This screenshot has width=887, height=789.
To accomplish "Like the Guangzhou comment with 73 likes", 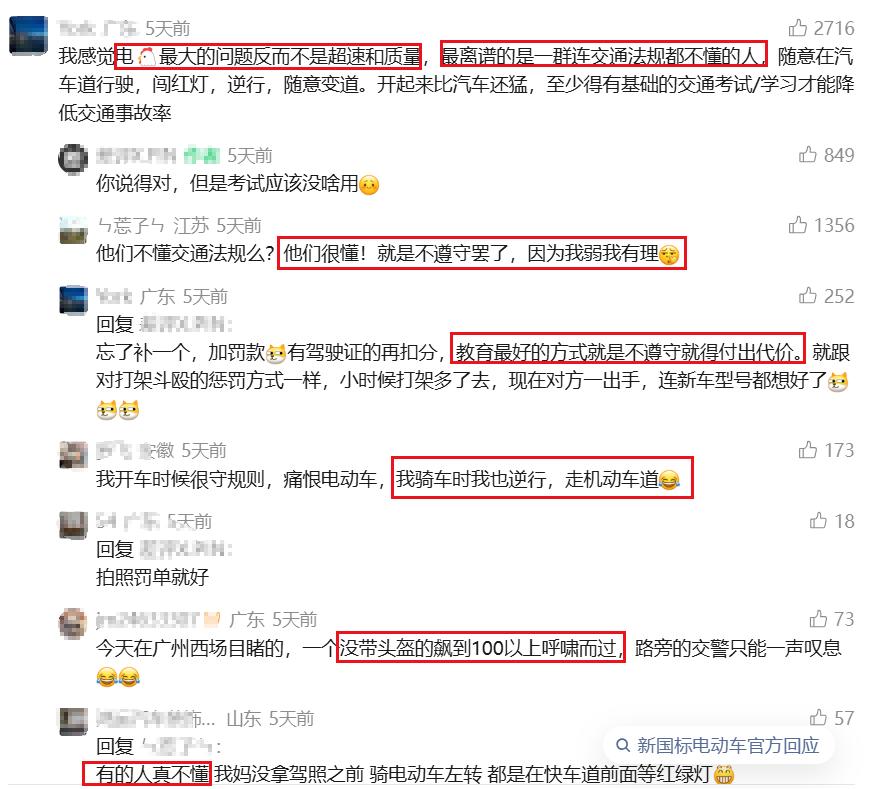I will [x=818, y=619].
